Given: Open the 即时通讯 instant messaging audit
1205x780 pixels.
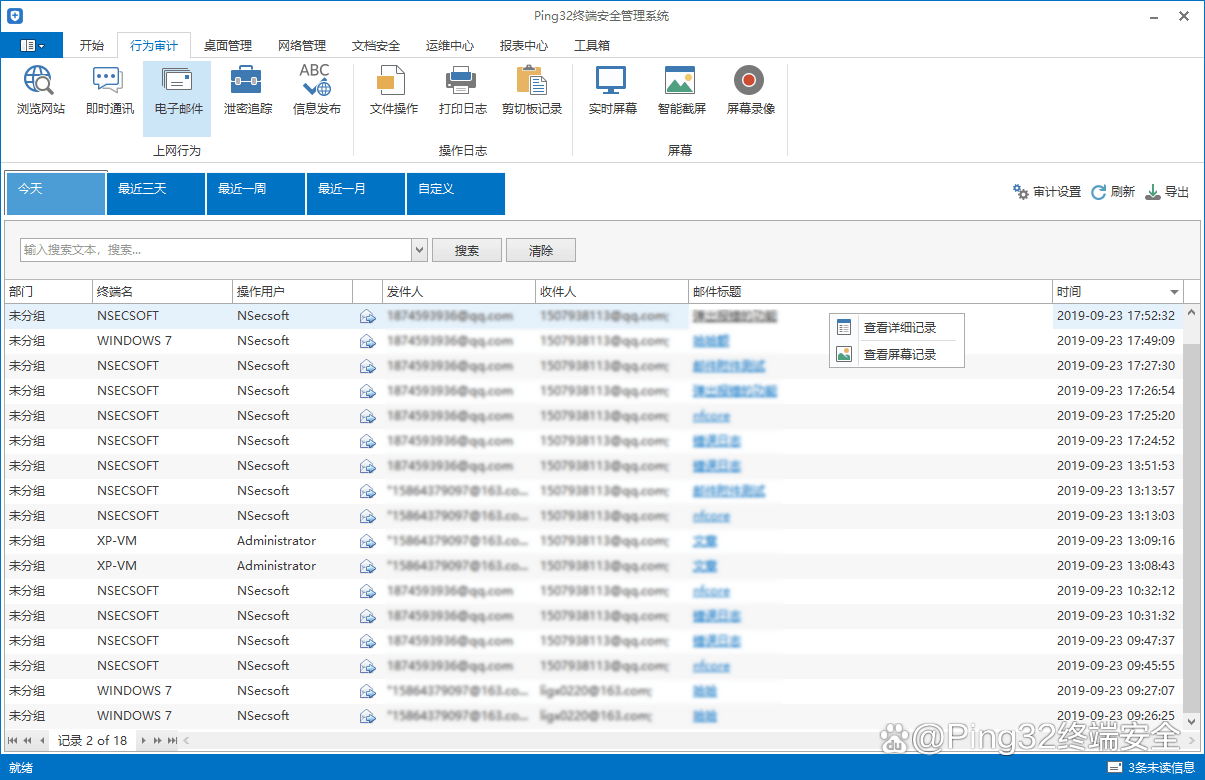Looking at the screenshot, I should 109,91.
